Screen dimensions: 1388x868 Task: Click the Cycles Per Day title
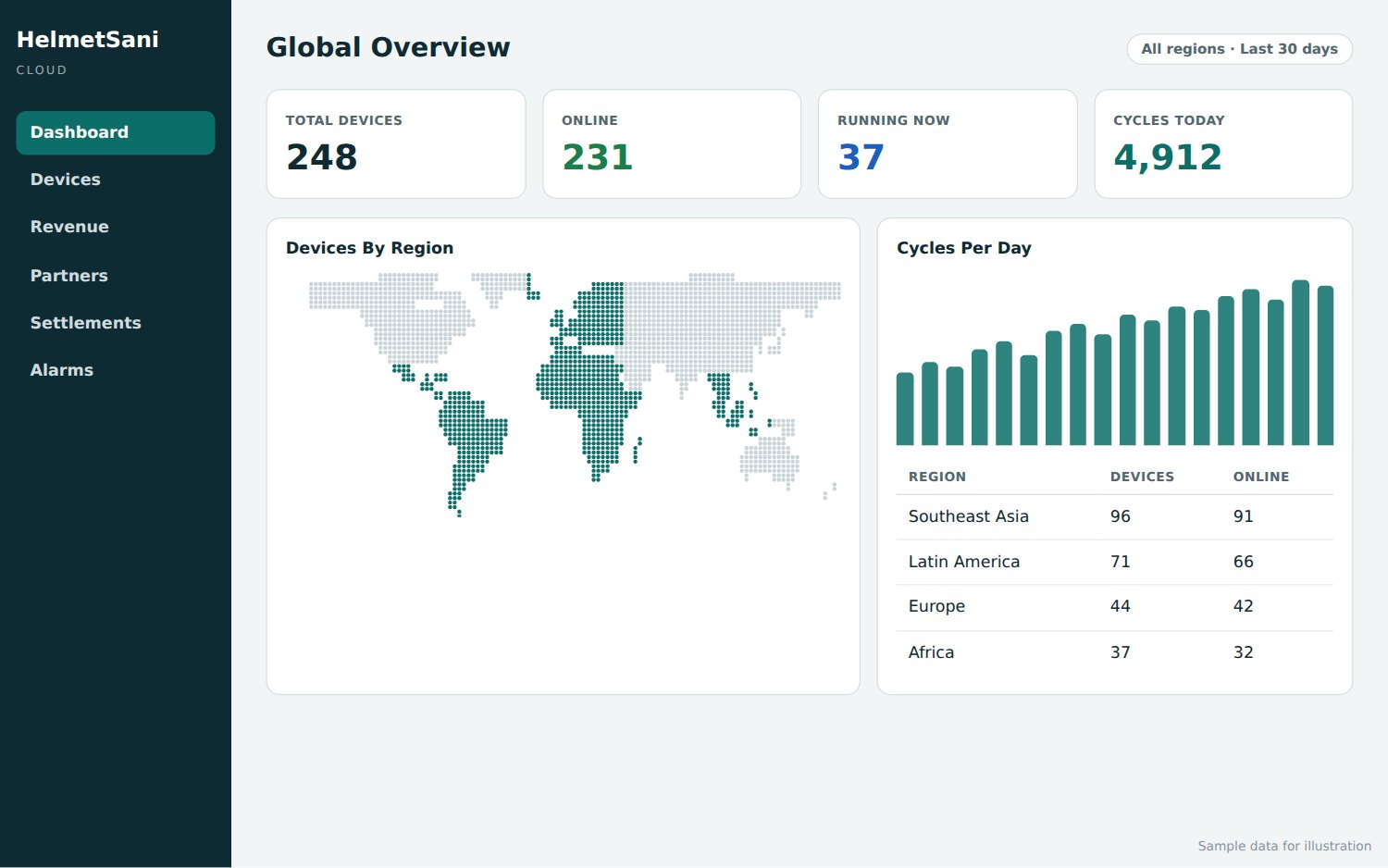point(964,248)
